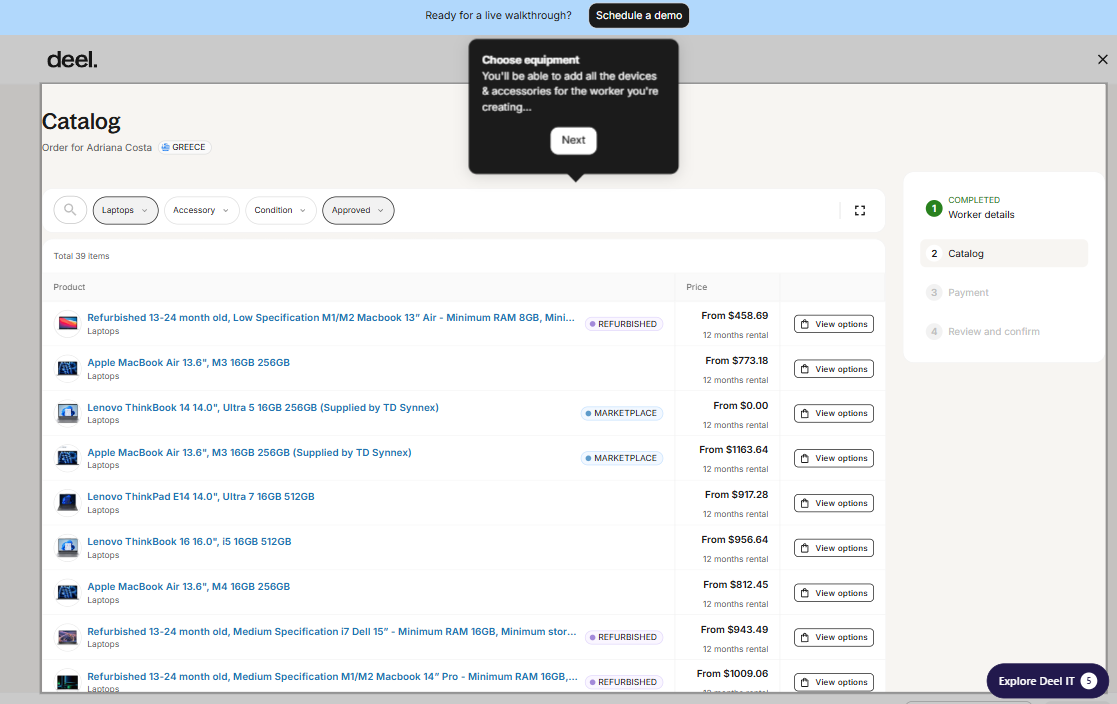View options for Lenovo ThinkBook 16
The width and height of the screenshot is (1117, 704).
(x=833, y=548)
